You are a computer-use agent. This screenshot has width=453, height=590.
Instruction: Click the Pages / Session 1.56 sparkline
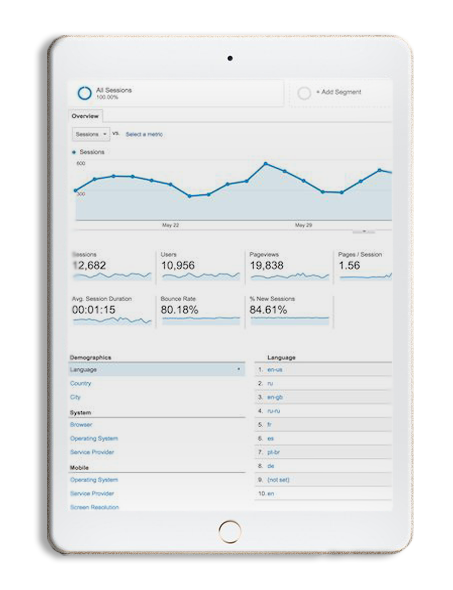click(366, 276)
